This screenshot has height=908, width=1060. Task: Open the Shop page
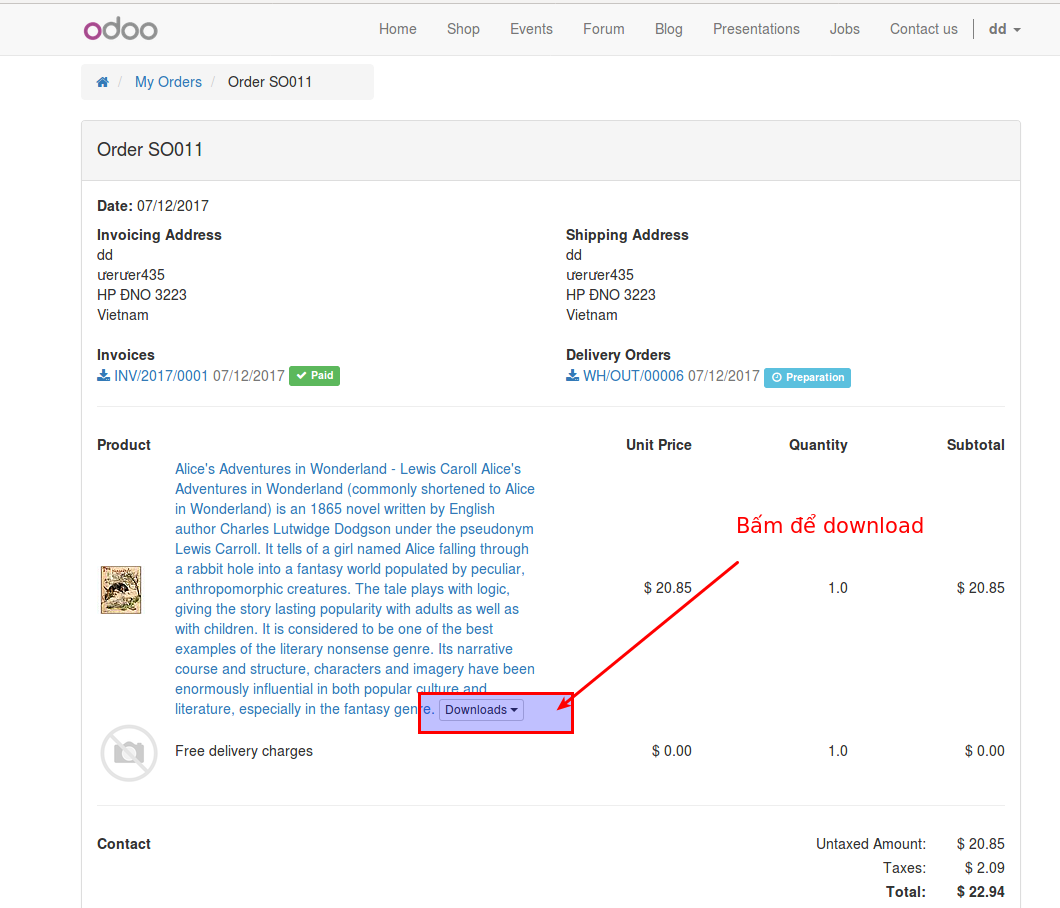pyautogui.click(x=463, y=29)
